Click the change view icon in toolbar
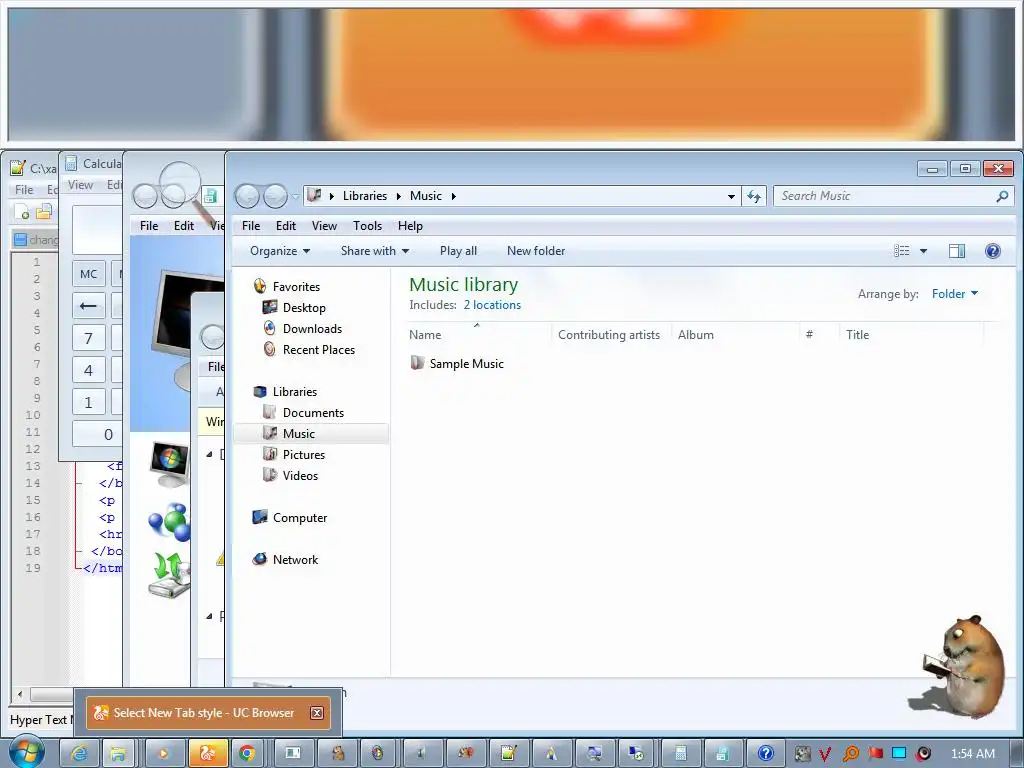The image size is (1024, 768). [x=901, y=251]
